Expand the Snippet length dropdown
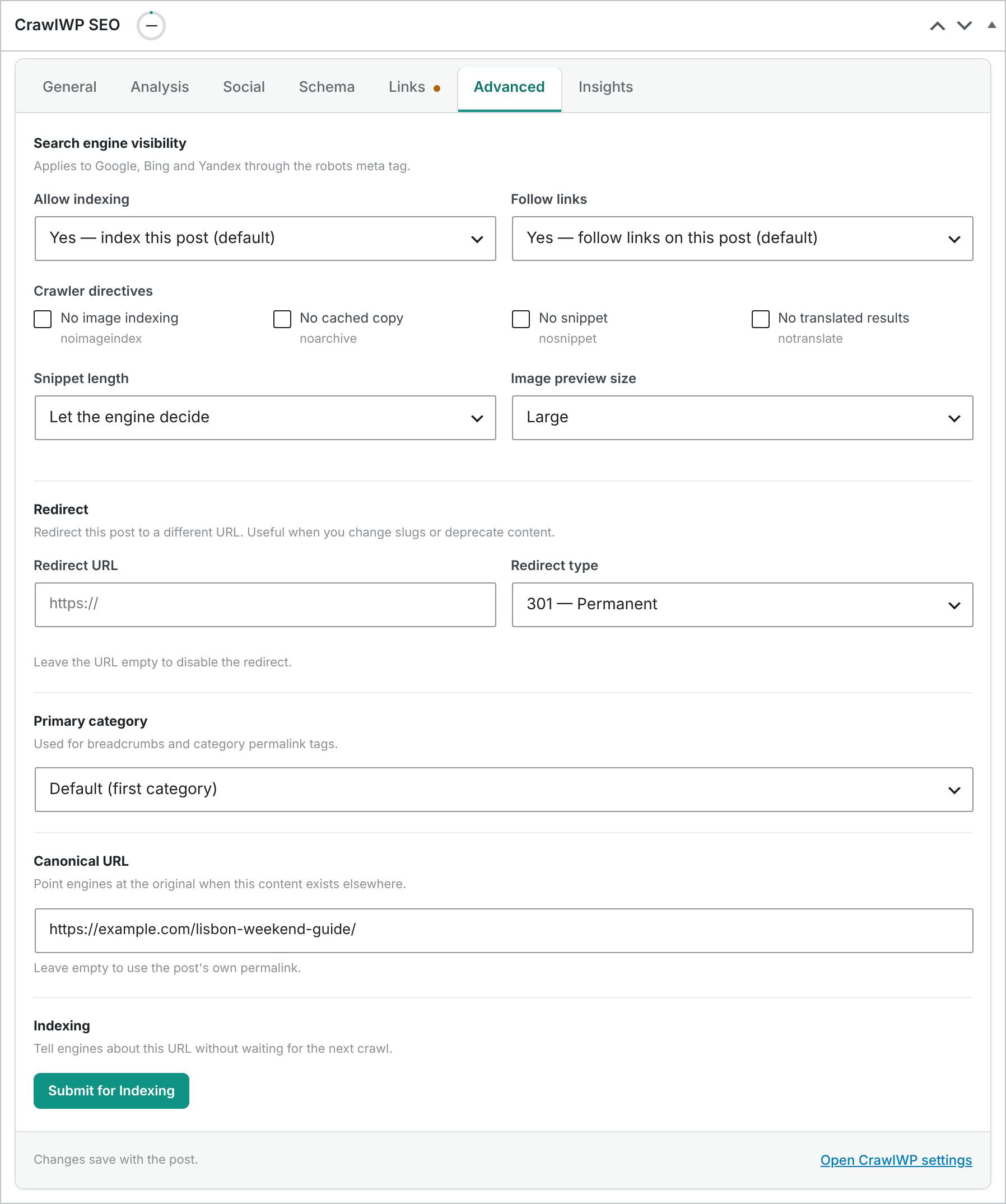The image size is (1006, 1204). pos(265,417)
